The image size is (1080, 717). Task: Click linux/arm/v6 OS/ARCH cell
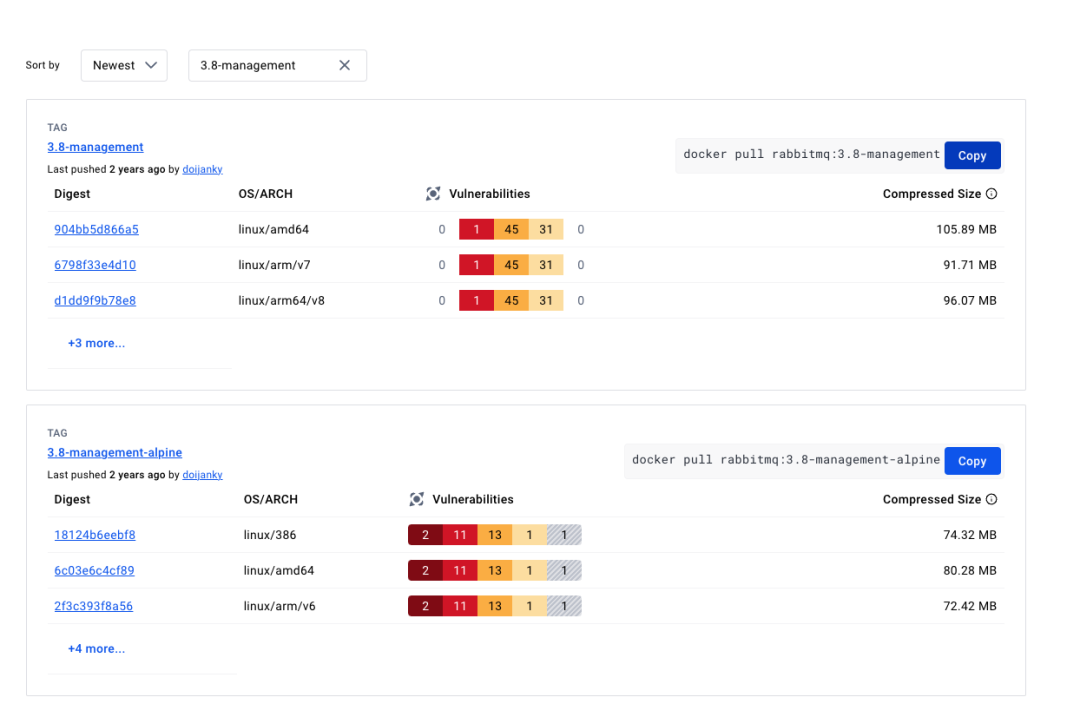tap(280, 607)
